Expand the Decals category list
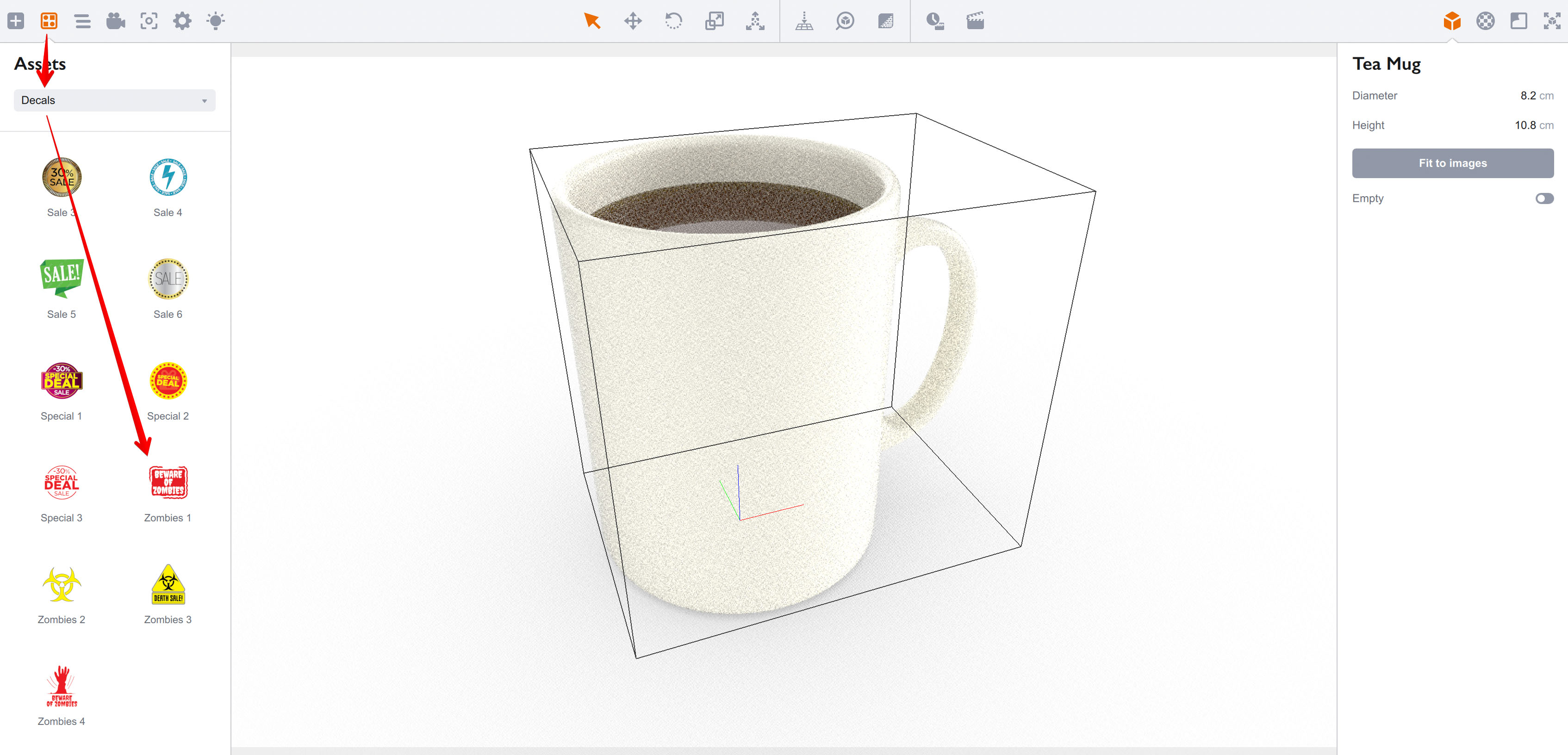The image size is (1568, 755). click(x=205, y=100)
